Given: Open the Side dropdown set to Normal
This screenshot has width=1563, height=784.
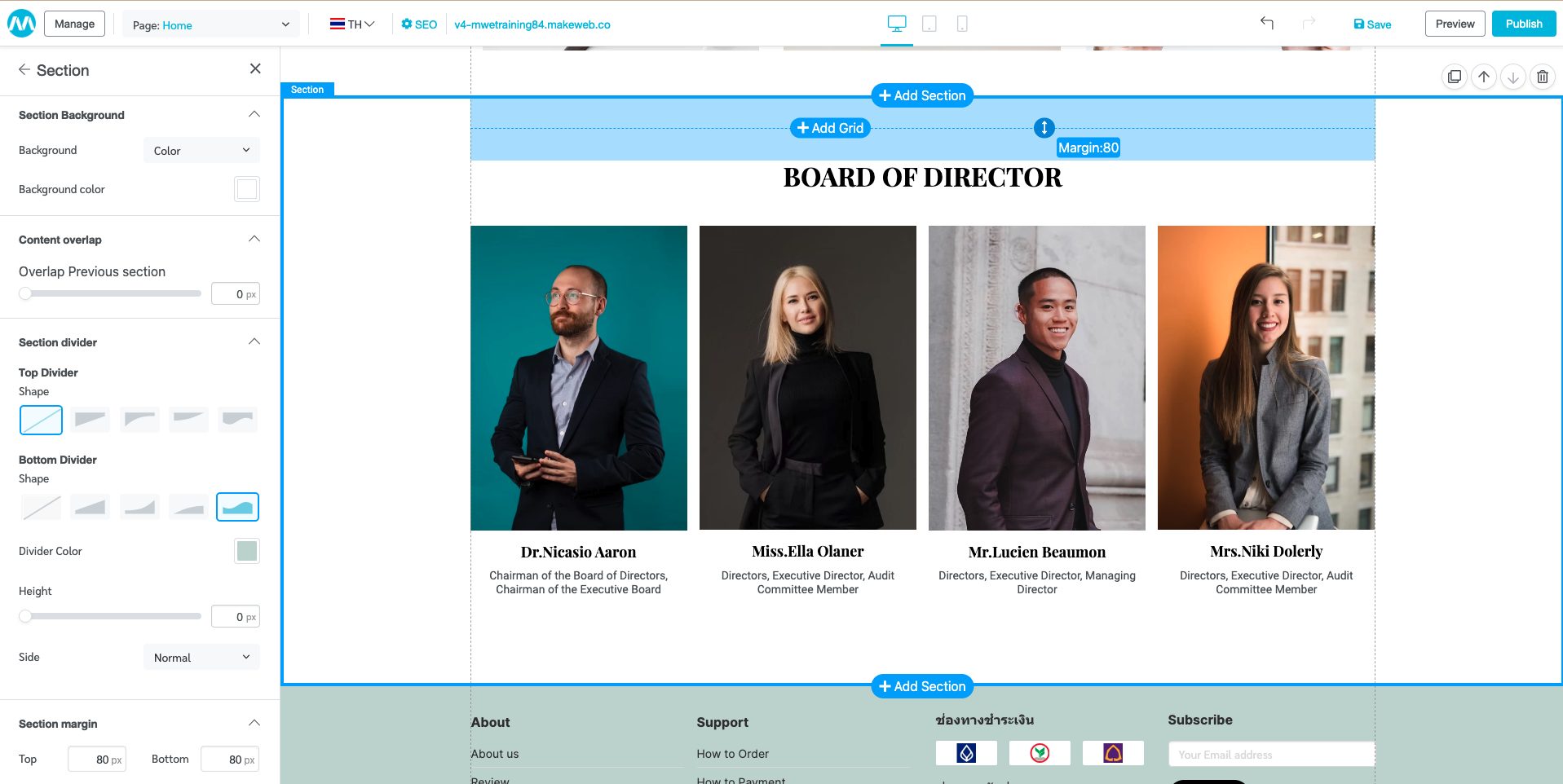Looking at the screenshot, I should point(201,657).
